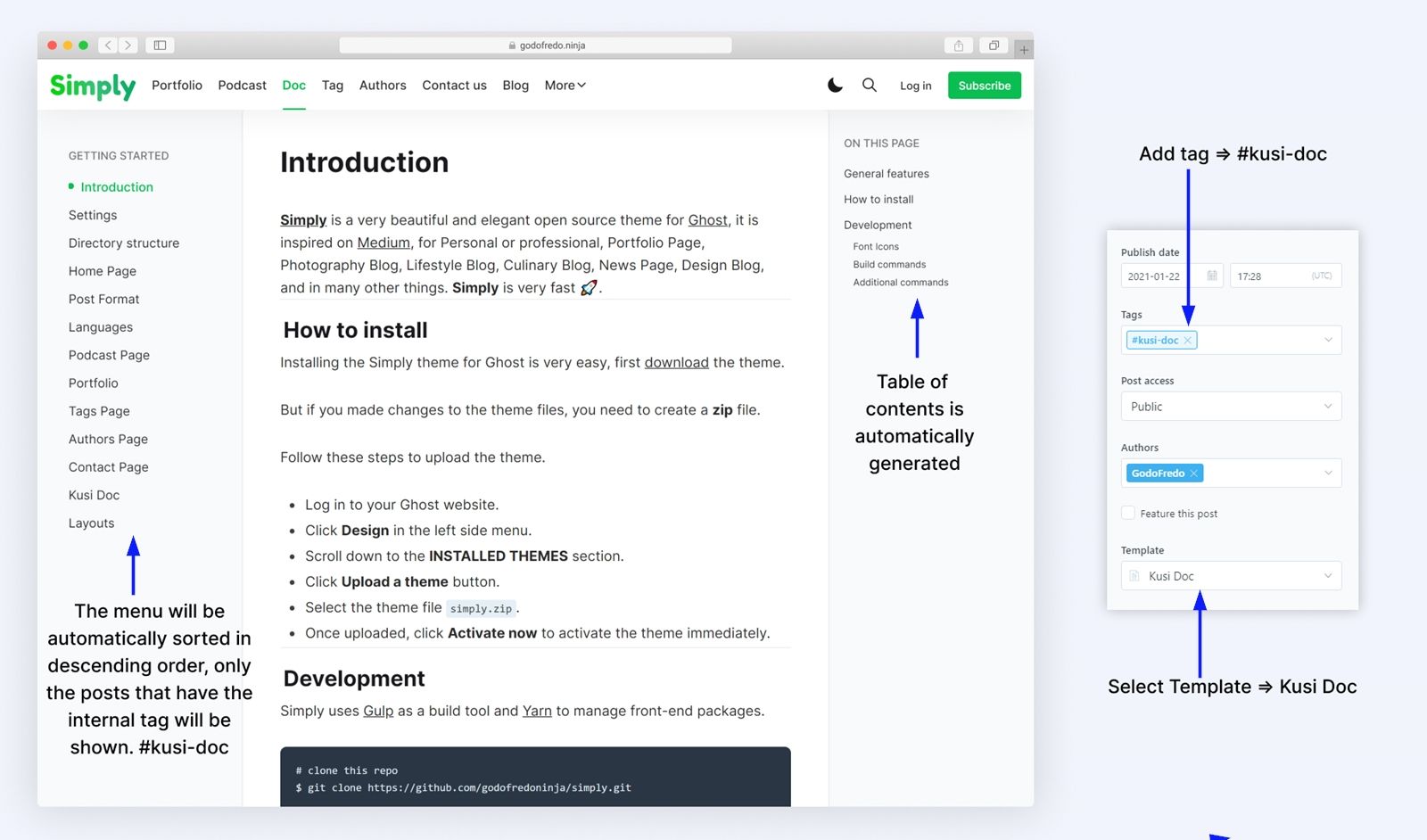Click the Subscribe button
This screenshot has width=1427, height=840.
[x=985, y=86]
